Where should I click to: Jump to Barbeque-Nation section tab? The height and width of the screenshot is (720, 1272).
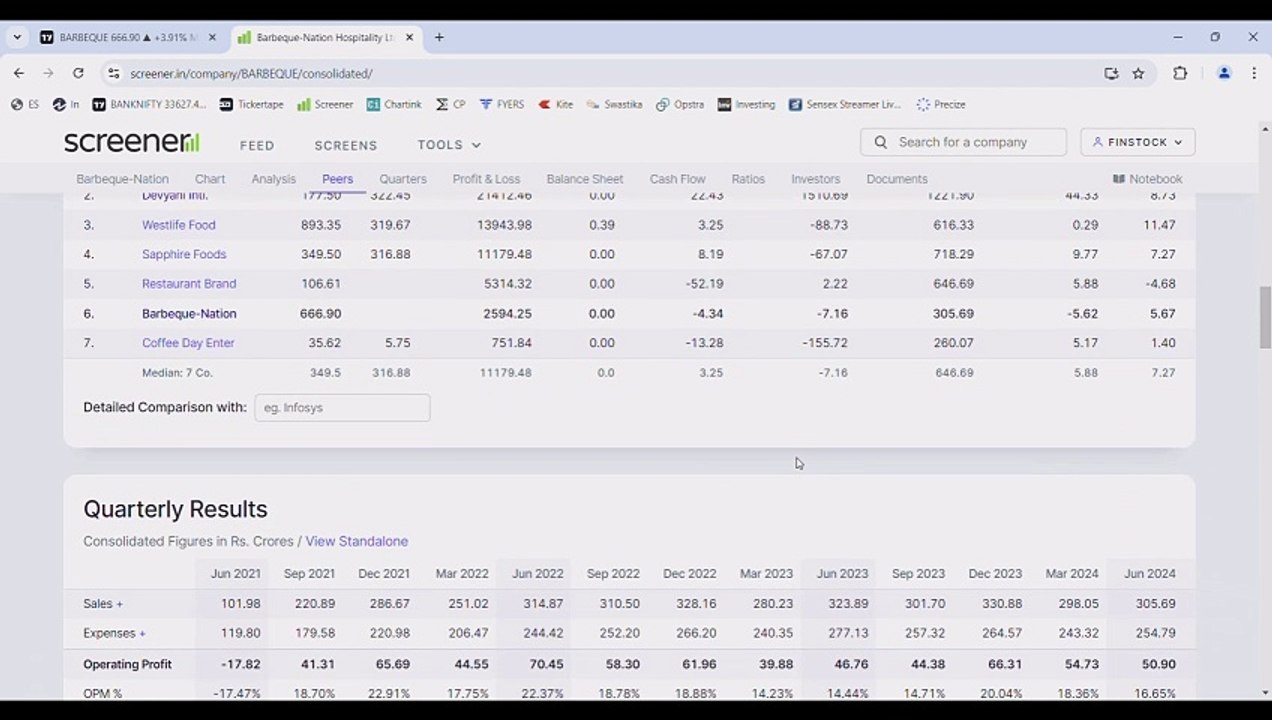pos(122,179)
